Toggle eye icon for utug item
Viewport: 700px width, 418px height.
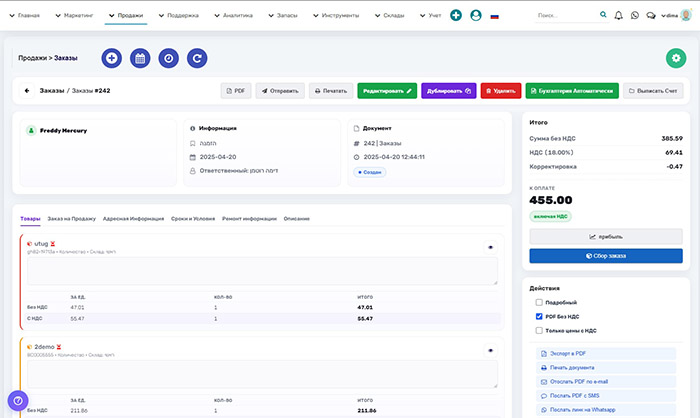coord(490,246)
